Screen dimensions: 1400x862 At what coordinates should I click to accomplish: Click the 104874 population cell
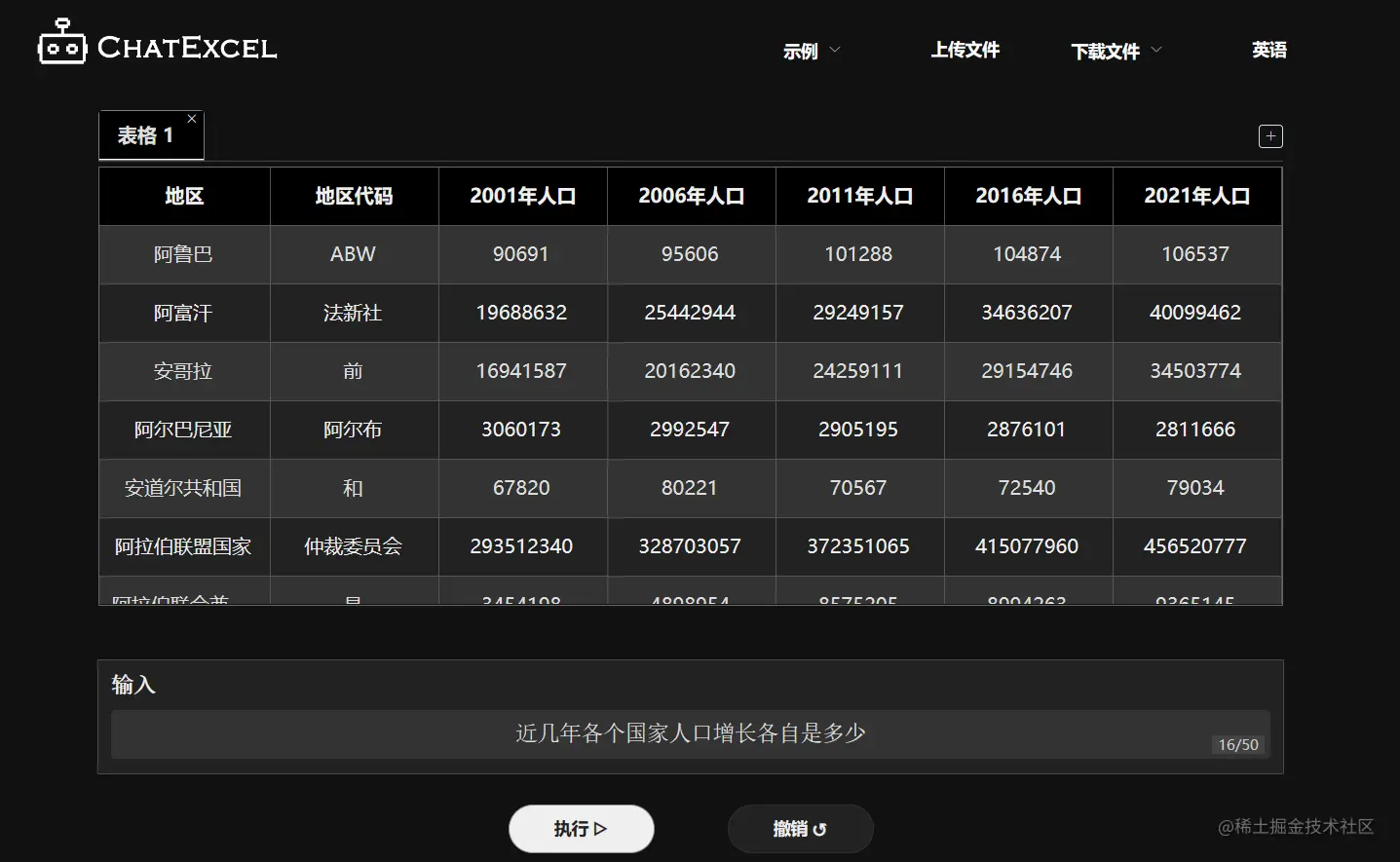tap(1028, 254)
